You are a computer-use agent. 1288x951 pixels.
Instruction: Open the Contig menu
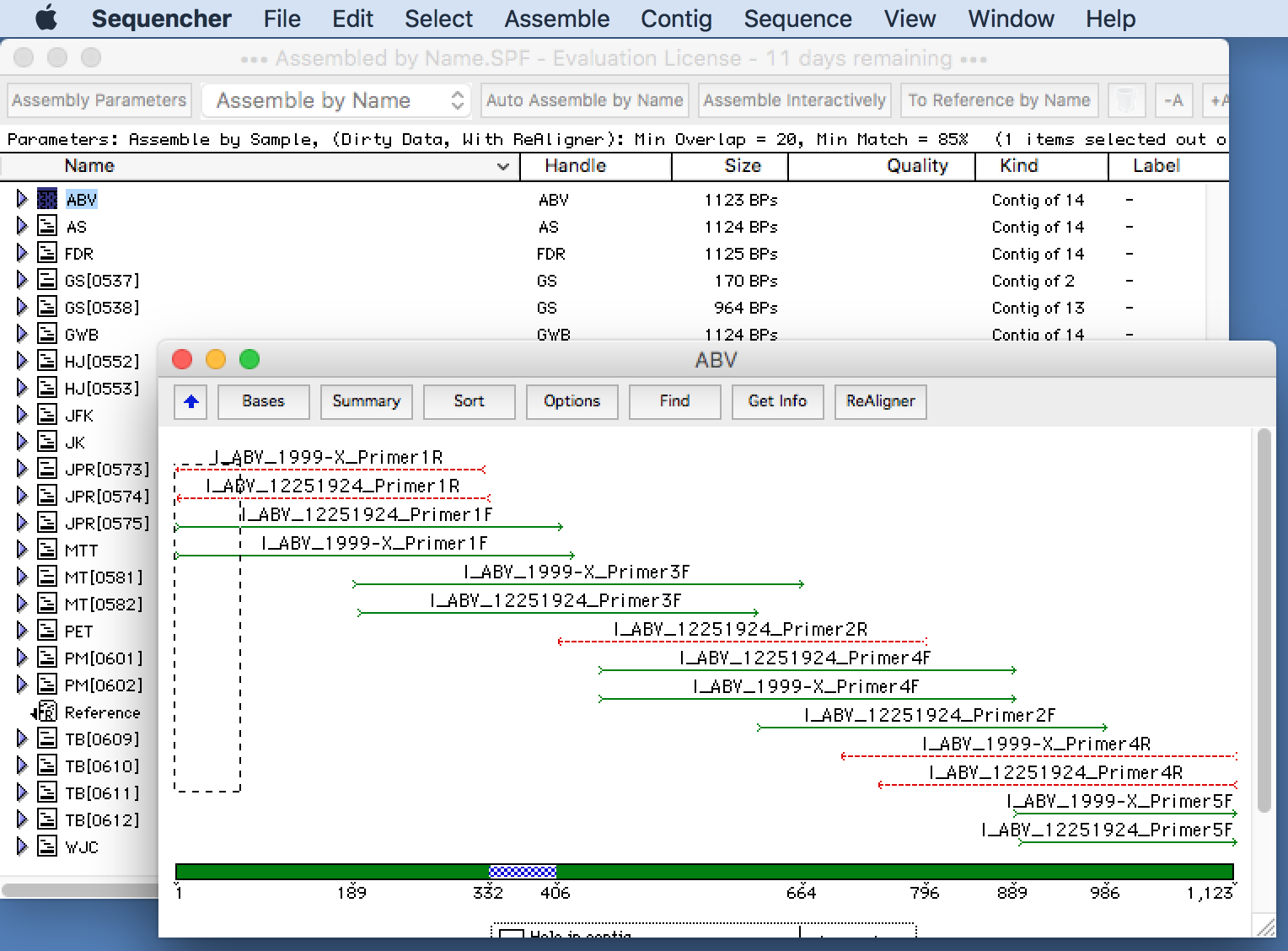click(x=676, y=19)
